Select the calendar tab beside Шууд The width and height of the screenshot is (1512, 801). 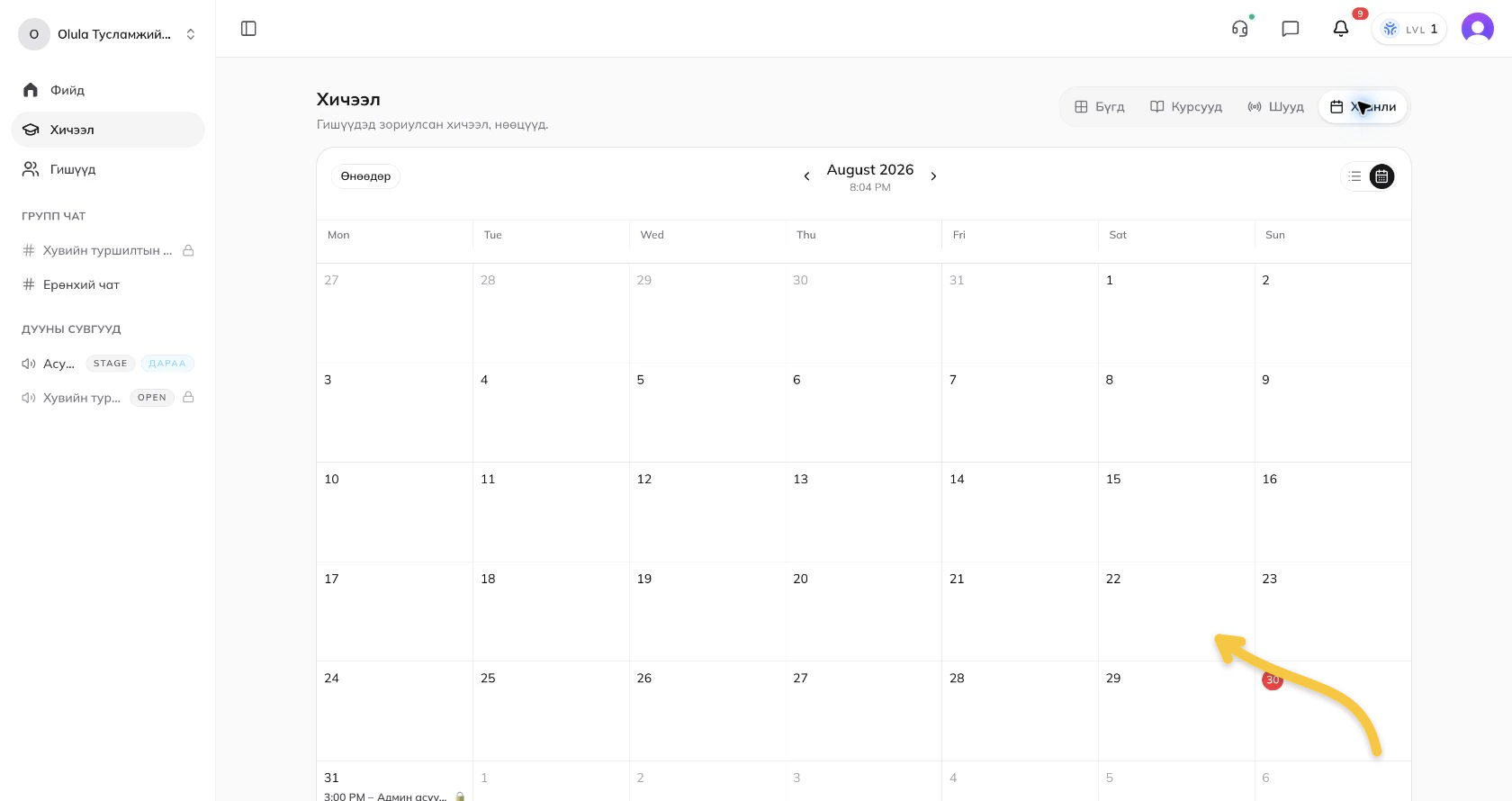[x=1363, y=107]
